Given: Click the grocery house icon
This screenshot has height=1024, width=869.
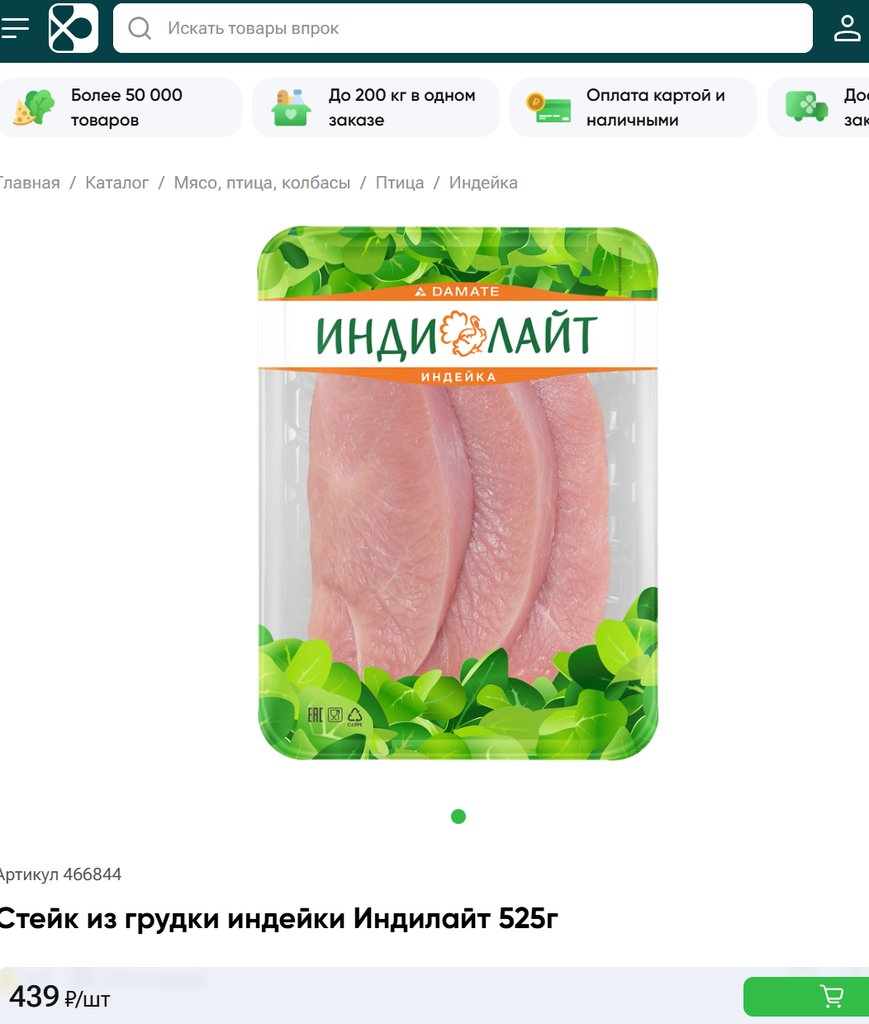Looking at the screenshot, I should pos(291,108).
